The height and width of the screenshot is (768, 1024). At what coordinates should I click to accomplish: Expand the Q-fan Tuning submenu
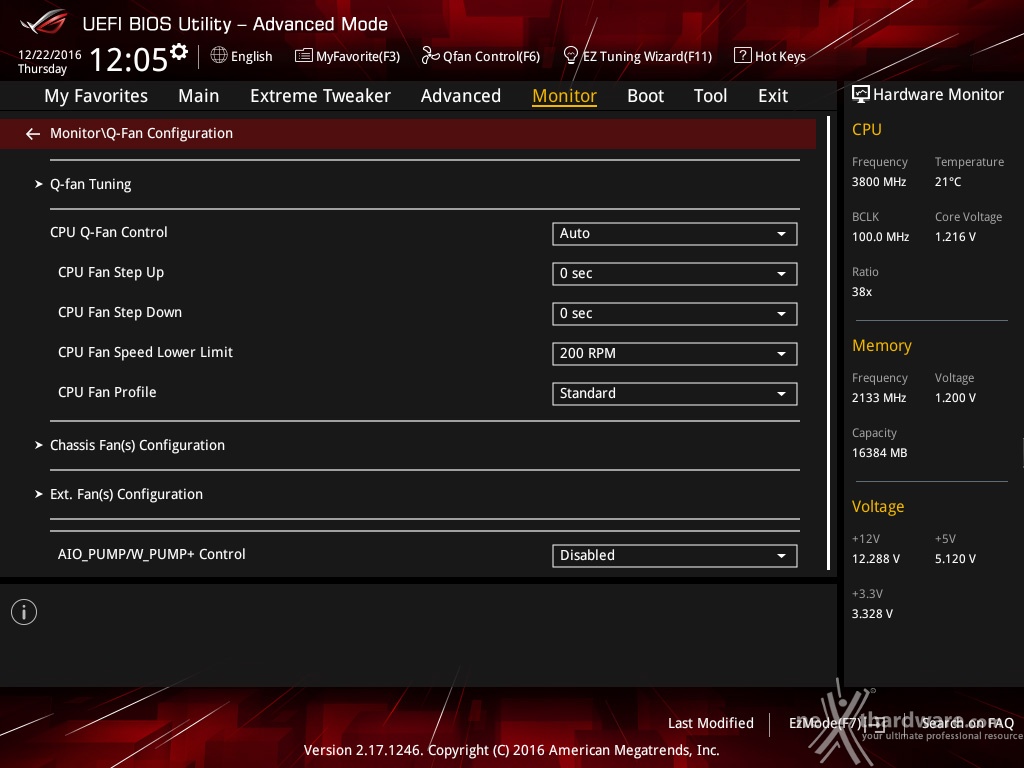pos(91,184)
